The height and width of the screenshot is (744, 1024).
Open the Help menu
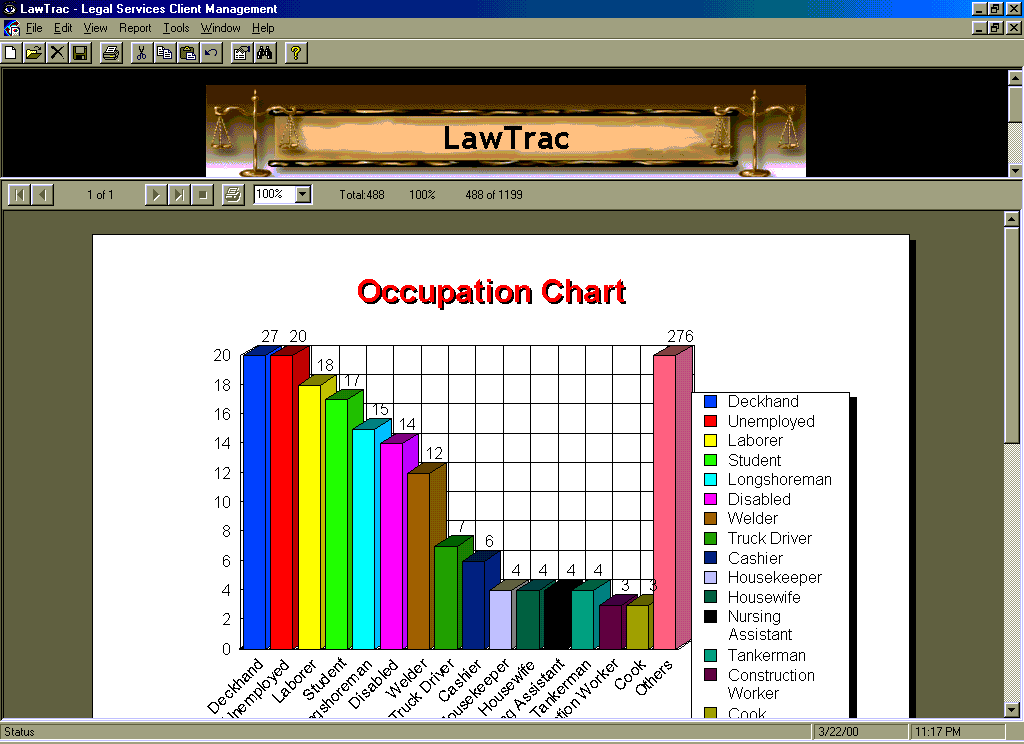pos(263,28)
